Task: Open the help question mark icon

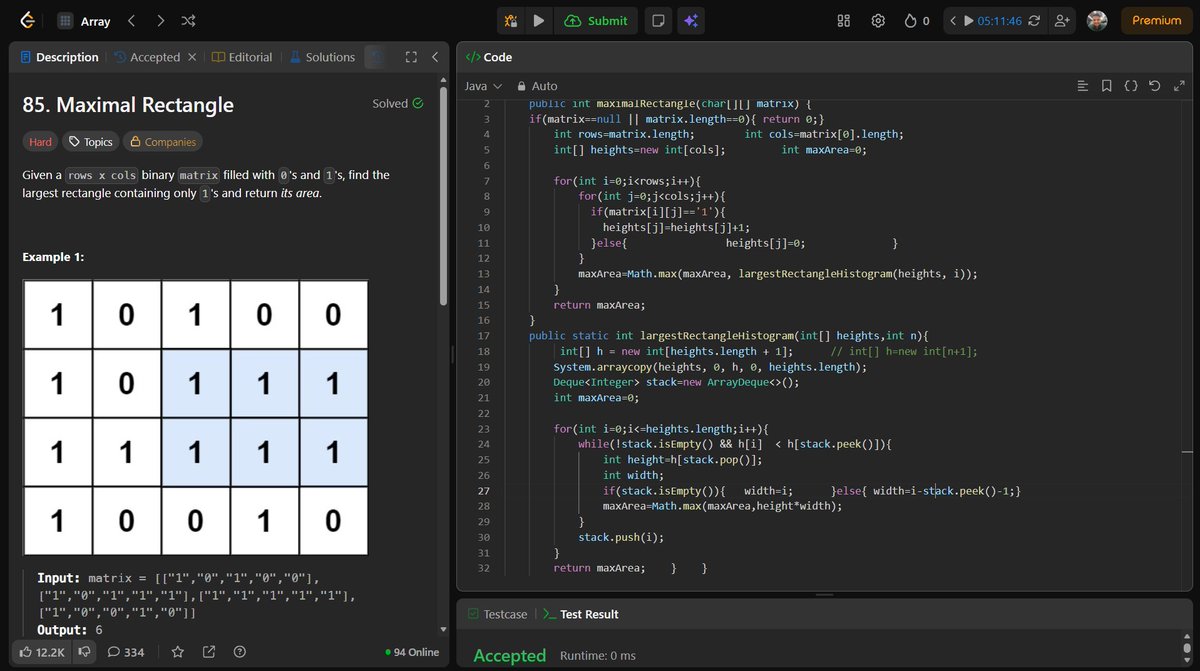Action: click(x=240, y=652)
